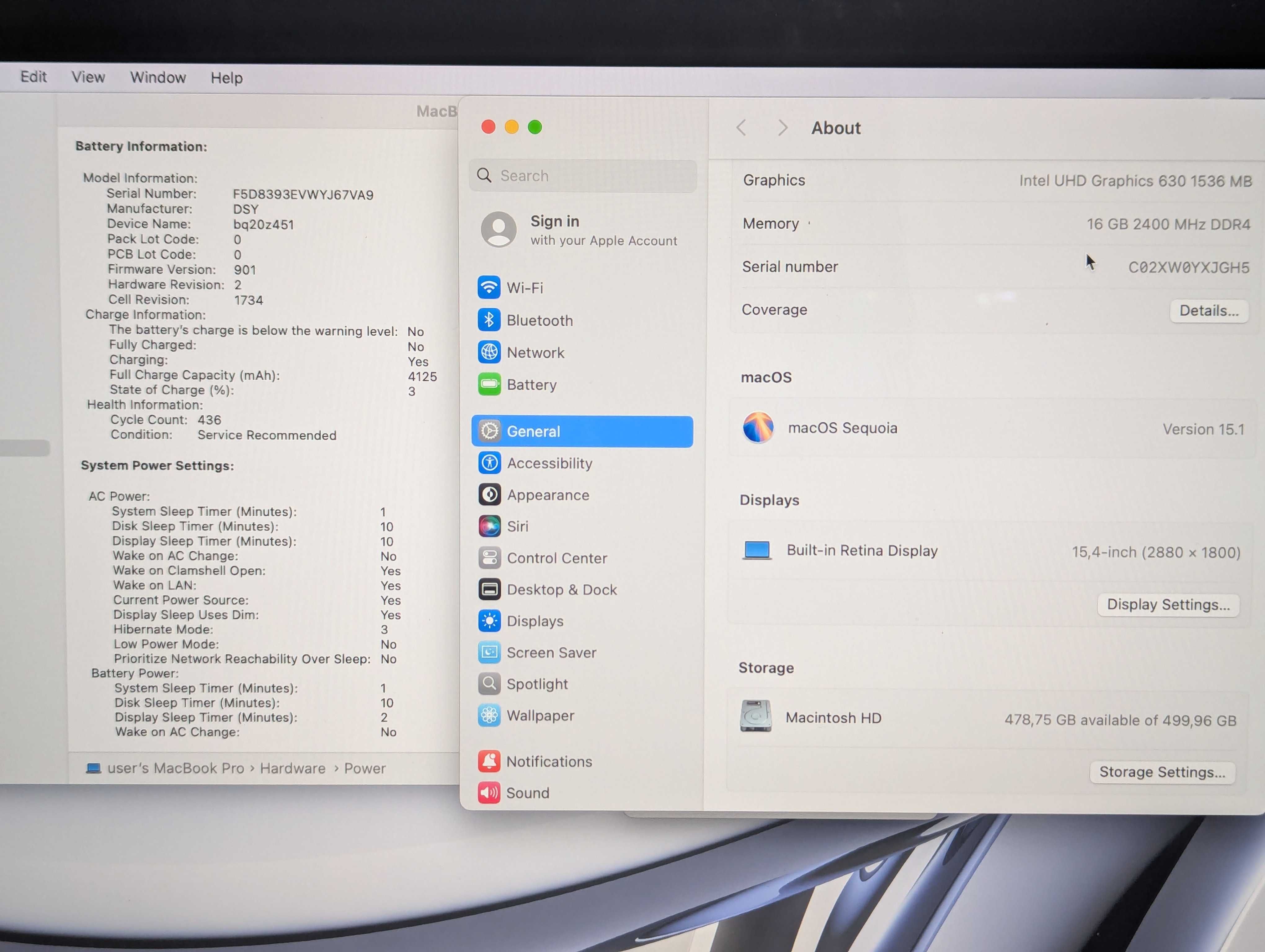Go forward with the right chevron
The image size is (1265, 952).
point(783,127)
